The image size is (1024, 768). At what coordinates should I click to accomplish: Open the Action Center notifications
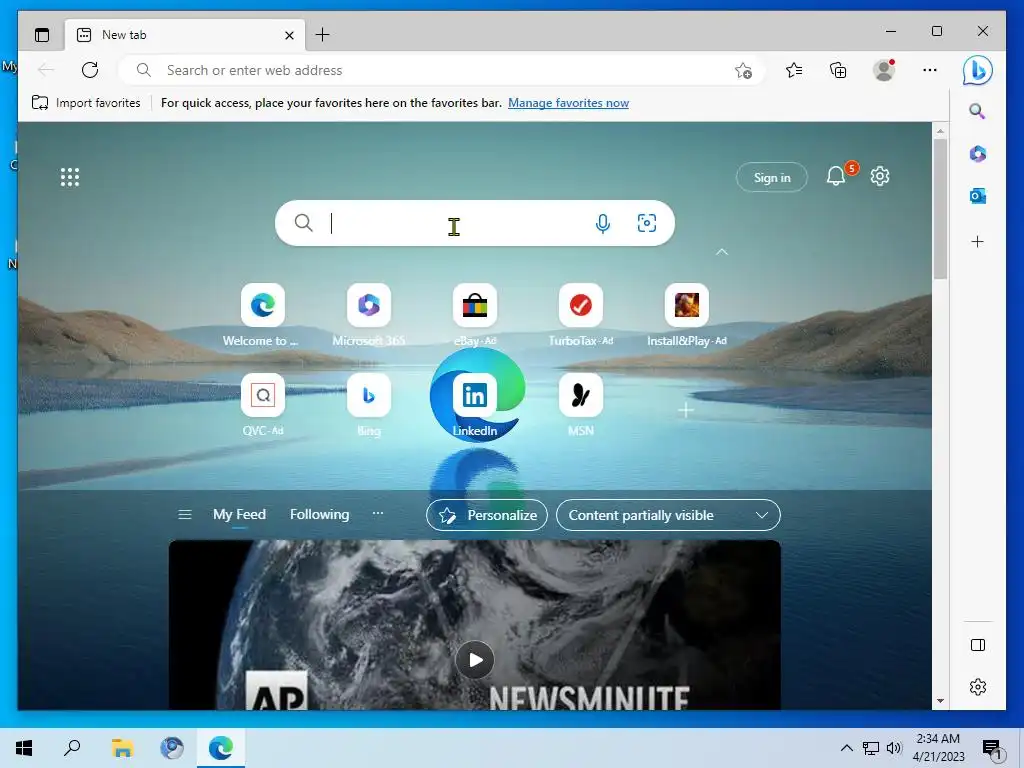[992, 748]
